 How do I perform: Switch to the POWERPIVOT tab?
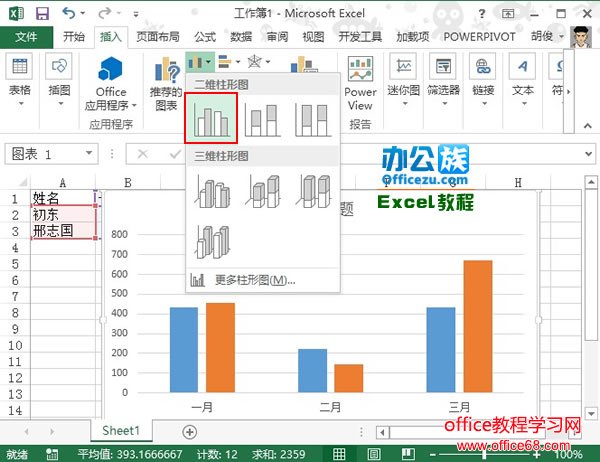[479, 37]
